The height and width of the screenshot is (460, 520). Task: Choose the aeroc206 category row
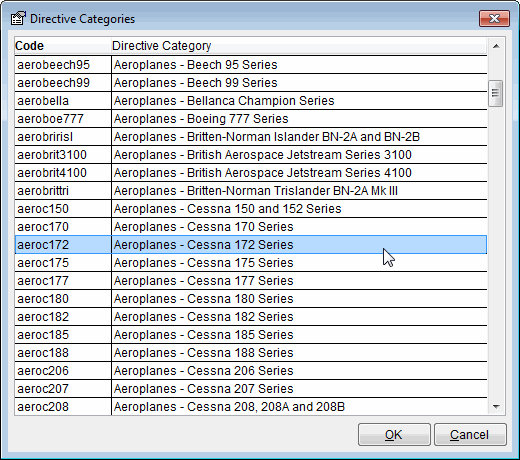pos(251,371)
